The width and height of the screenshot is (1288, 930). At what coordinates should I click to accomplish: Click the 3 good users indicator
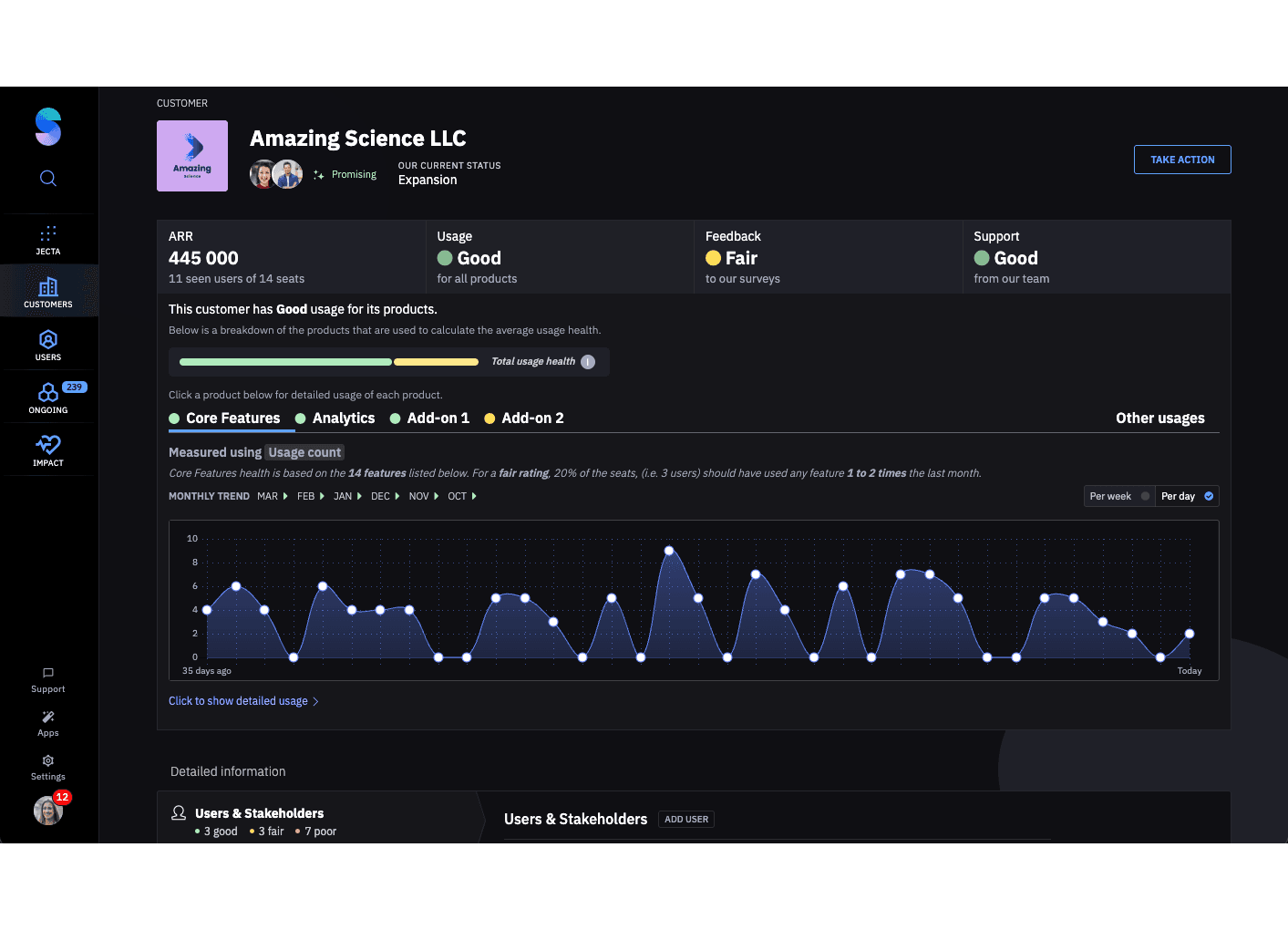click(216, 832)
